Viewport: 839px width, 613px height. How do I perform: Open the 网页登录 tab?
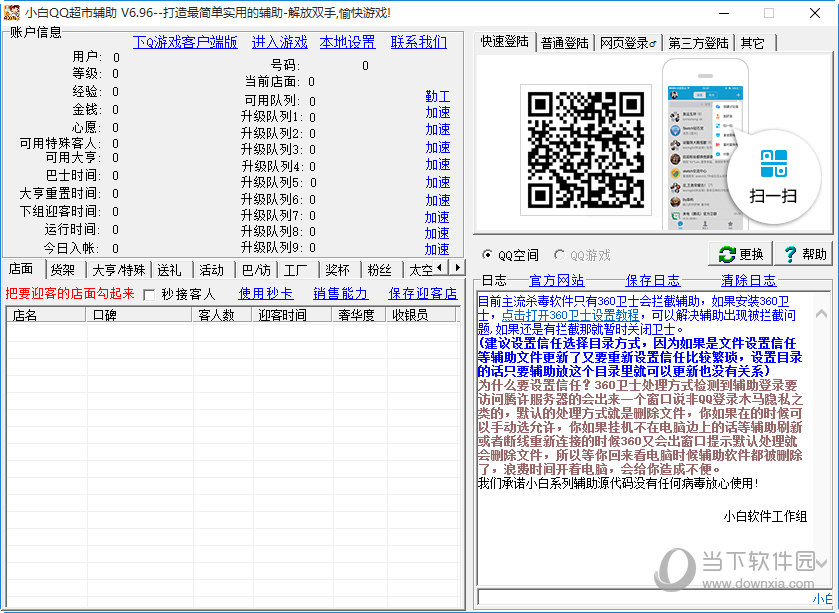click(x=628, y=43)
